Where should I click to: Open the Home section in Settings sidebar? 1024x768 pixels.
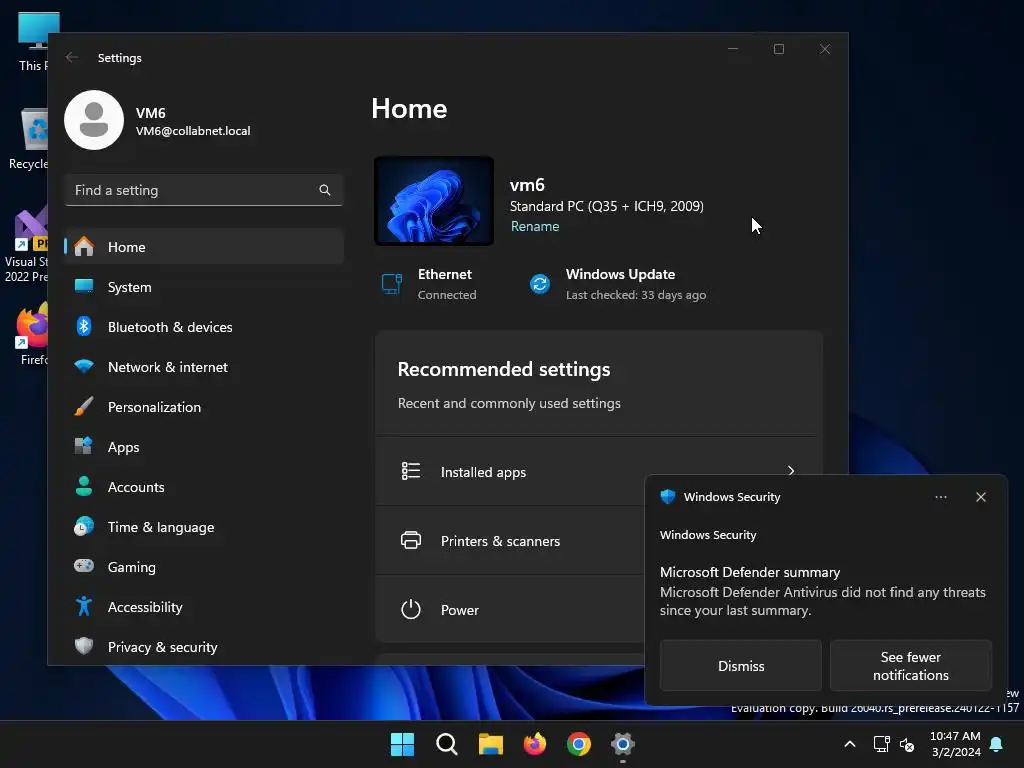pos(204,247)
